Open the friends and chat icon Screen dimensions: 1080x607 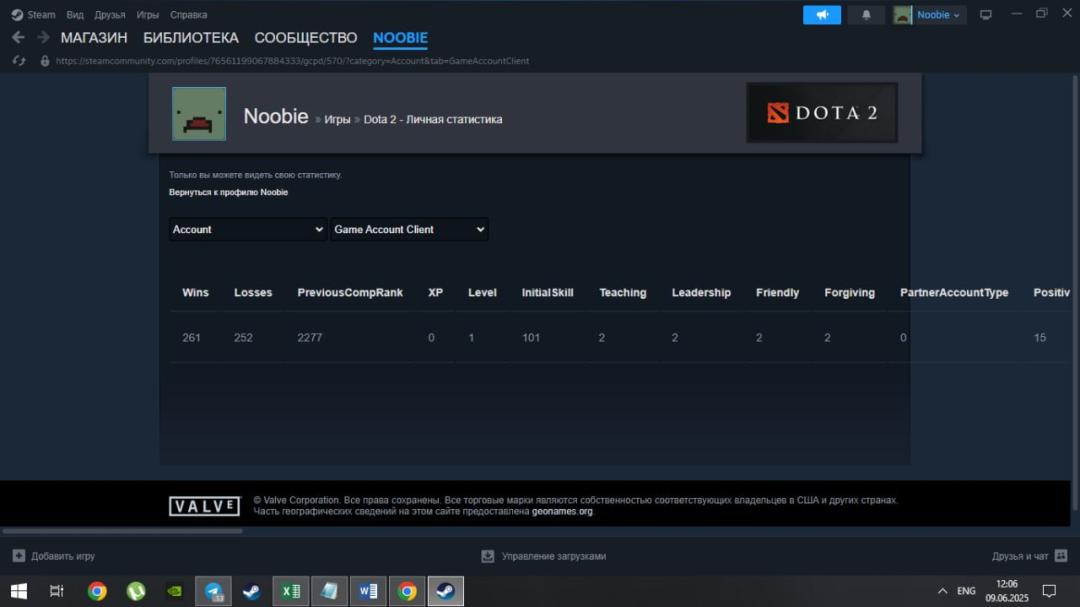point(1061,555)
